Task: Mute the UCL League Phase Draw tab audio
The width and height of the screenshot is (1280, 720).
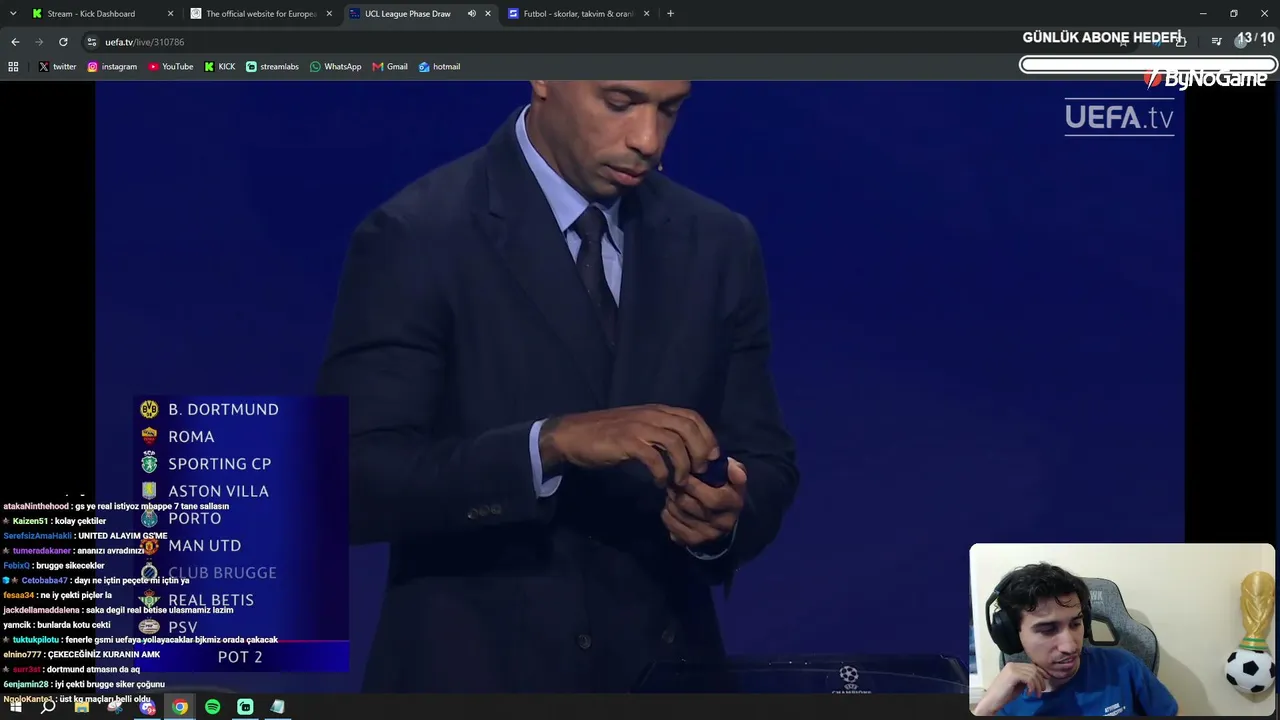Action: tap(471, 14)
